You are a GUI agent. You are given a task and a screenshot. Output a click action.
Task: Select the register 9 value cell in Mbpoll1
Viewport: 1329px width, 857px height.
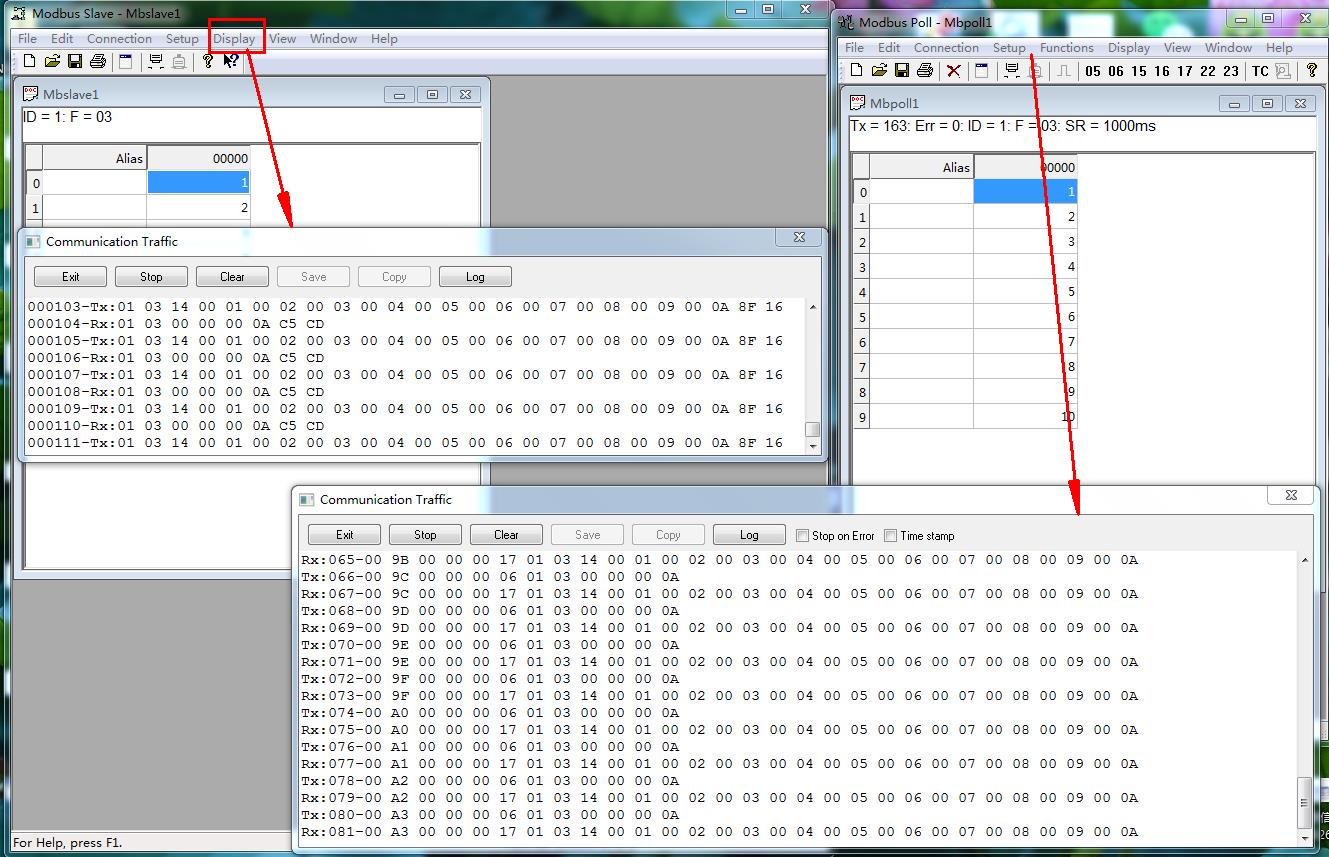[x=1025, y=417]
